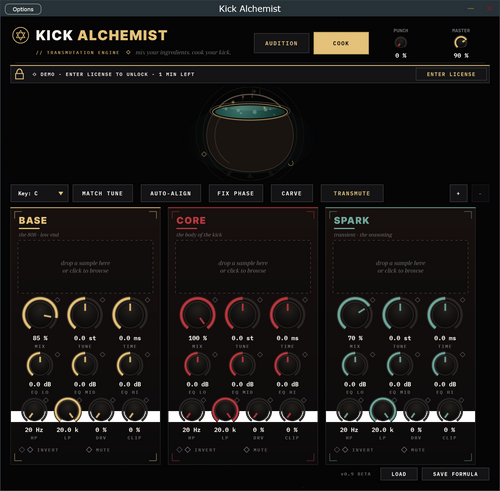Click the '90 %' value under MASTER
Viewport: 500px width, 491px height.
[461, 56]
